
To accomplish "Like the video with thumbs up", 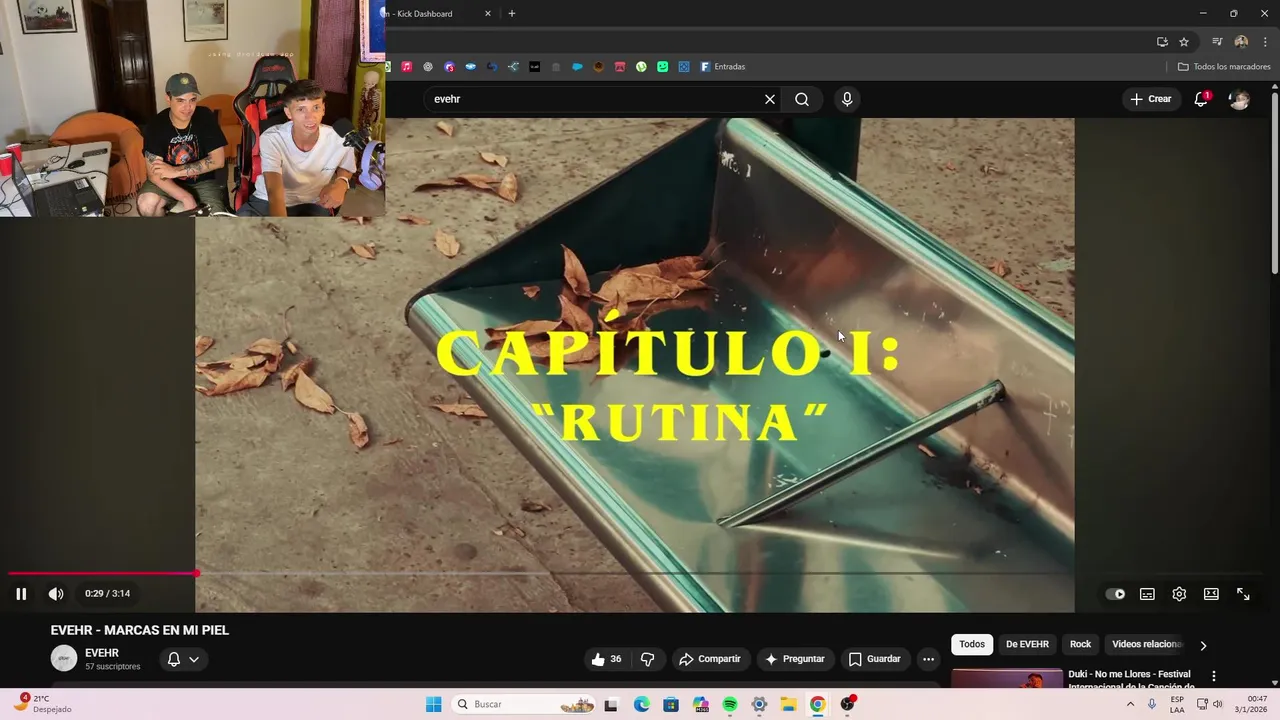I will [x=606, y=659].
